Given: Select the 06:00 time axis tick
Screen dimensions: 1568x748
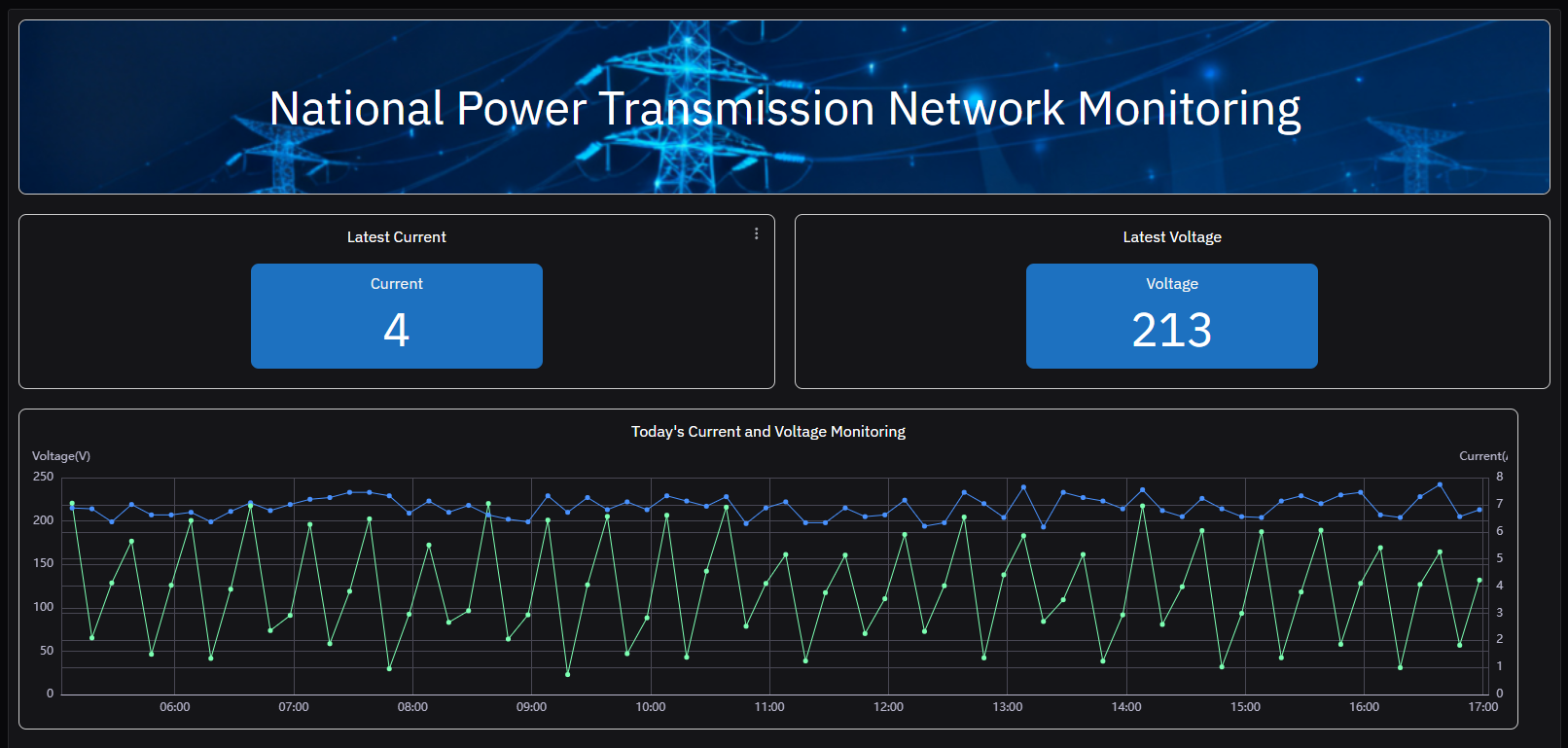Looking at the screenshot, I should 175,707.
